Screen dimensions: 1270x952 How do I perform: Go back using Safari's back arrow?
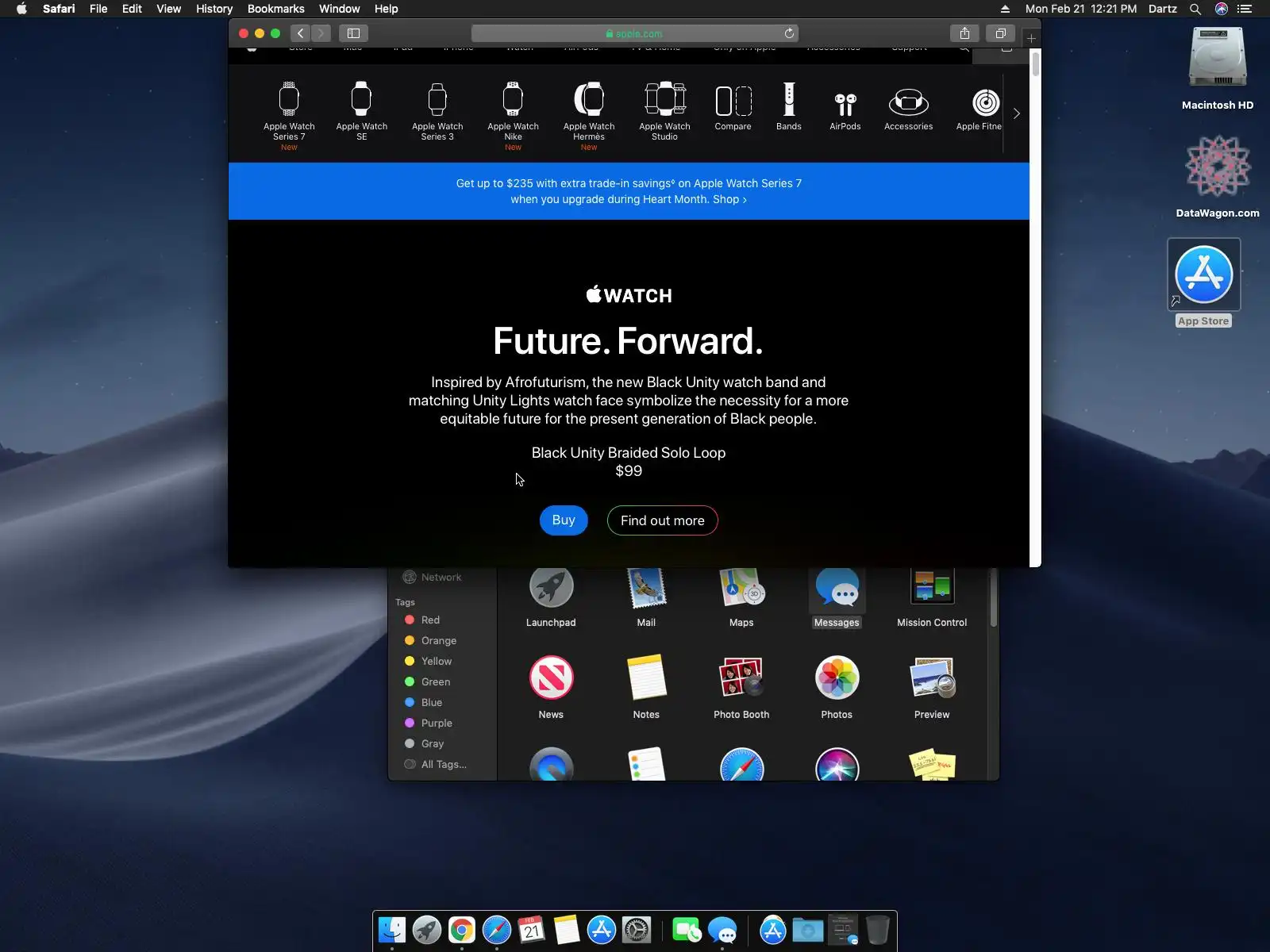click(300, 33)
